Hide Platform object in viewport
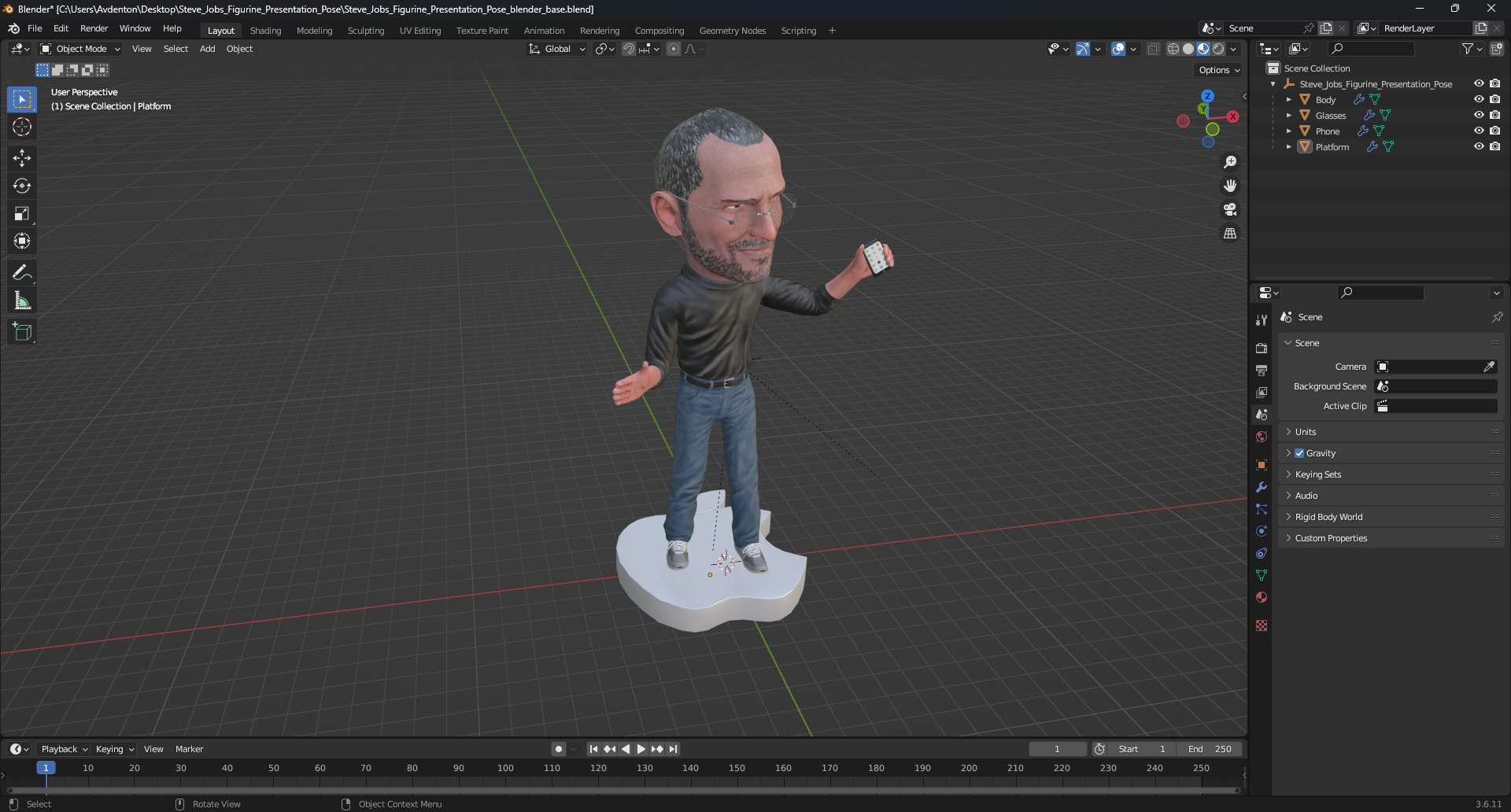This screenshot has width=1511, height=812. click(x=1479, y=147)
